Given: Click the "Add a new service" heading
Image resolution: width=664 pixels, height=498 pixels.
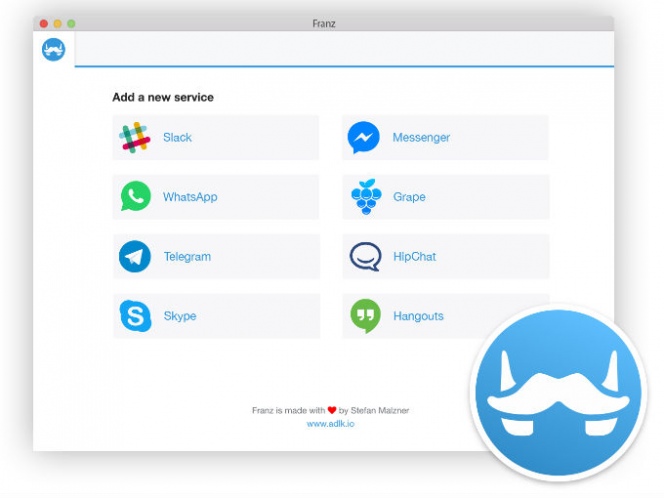Looking at the screenshot, I should click(162, 98).
